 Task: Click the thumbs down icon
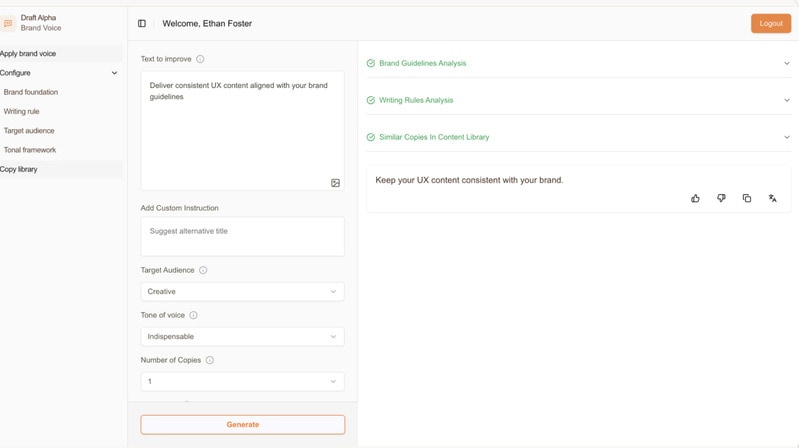point(721,198)
